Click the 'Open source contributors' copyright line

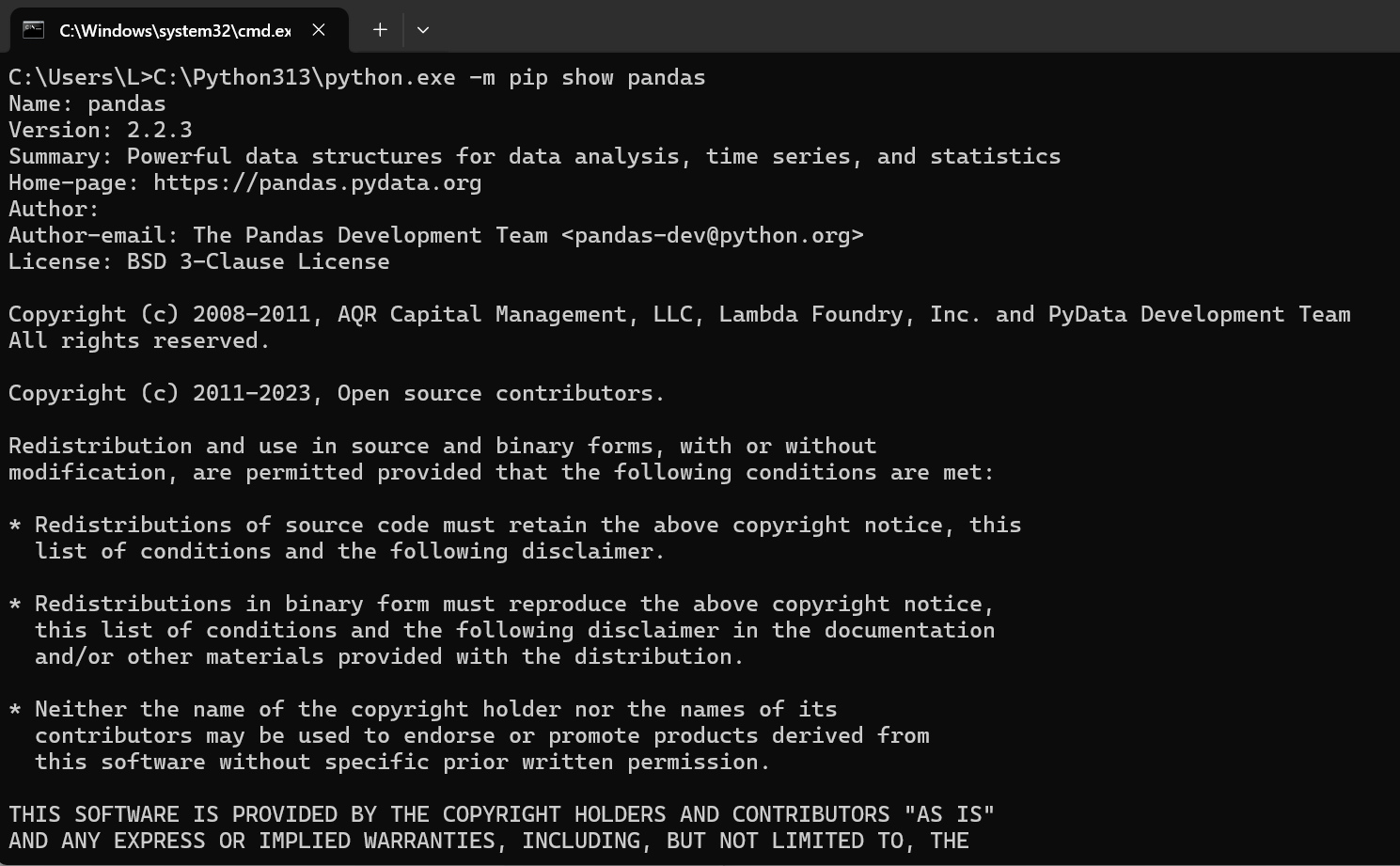coord(336,393)
